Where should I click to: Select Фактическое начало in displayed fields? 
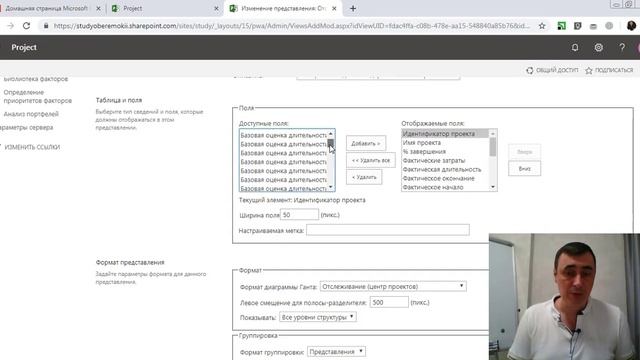[445, 187]
